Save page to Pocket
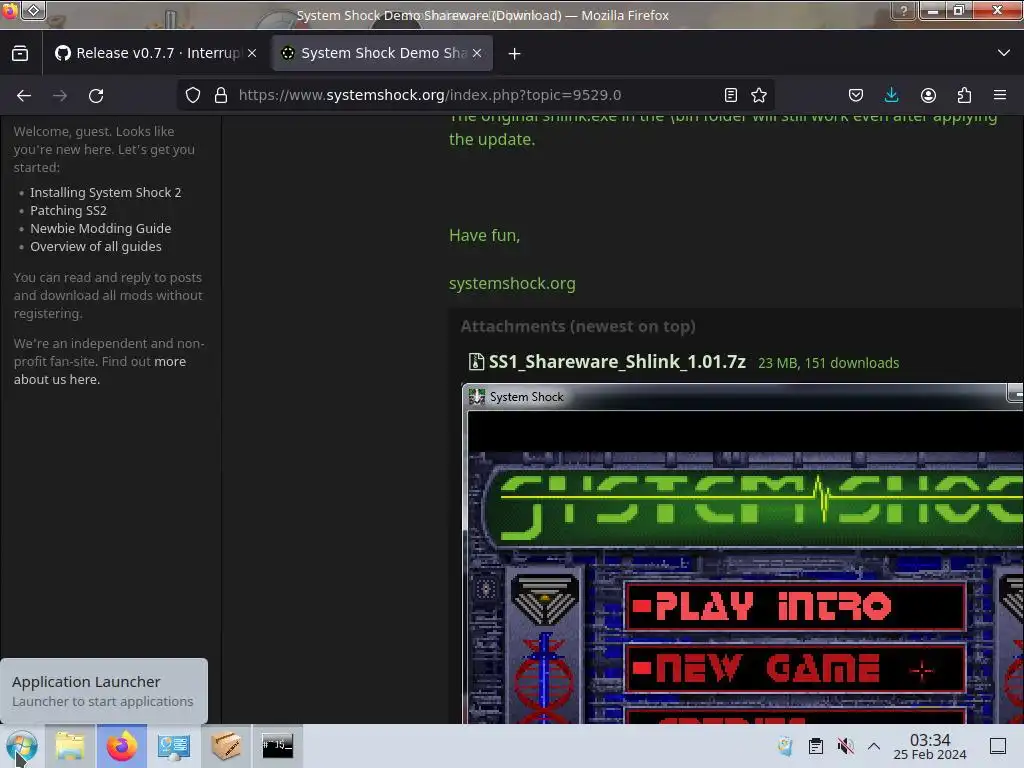This screenshot has height=768, width=1024. (856, 95)
